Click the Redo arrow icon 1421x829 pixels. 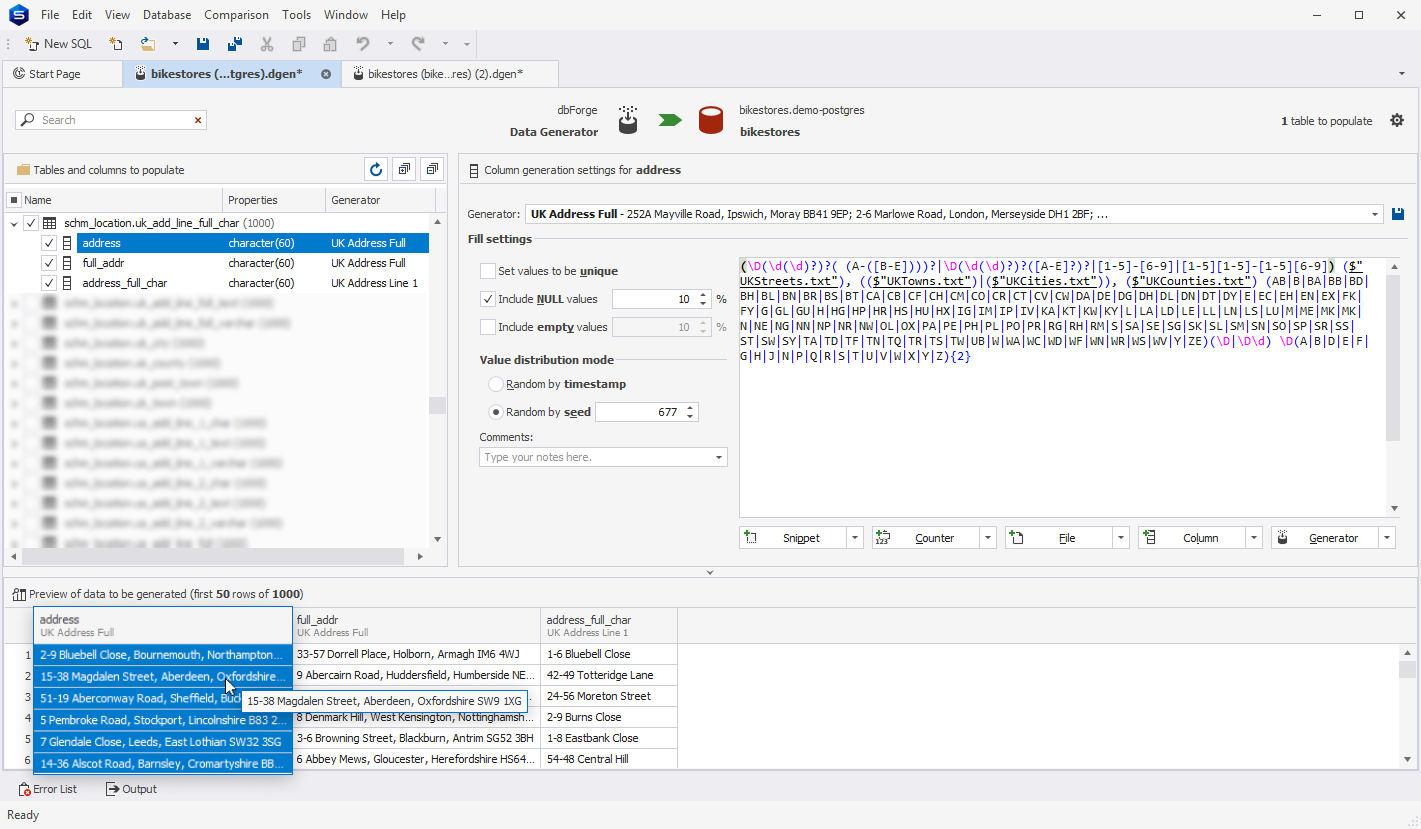(x=418, y=44)
